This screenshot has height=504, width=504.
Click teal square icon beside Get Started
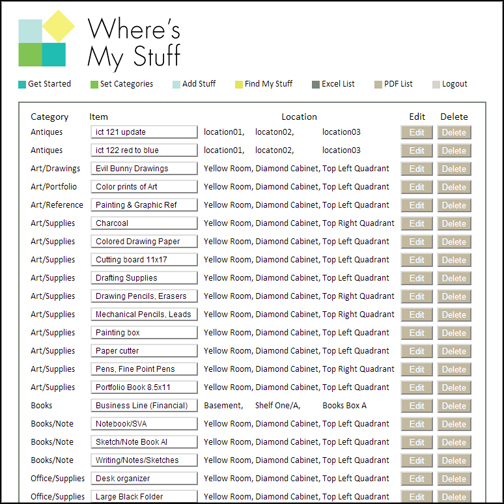click(22, 85)
